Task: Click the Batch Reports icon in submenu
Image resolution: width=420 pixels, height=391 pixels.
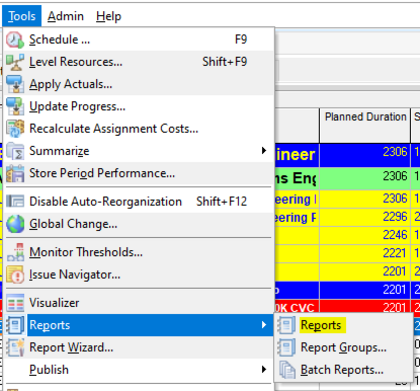Action: [x=286, y=370]
